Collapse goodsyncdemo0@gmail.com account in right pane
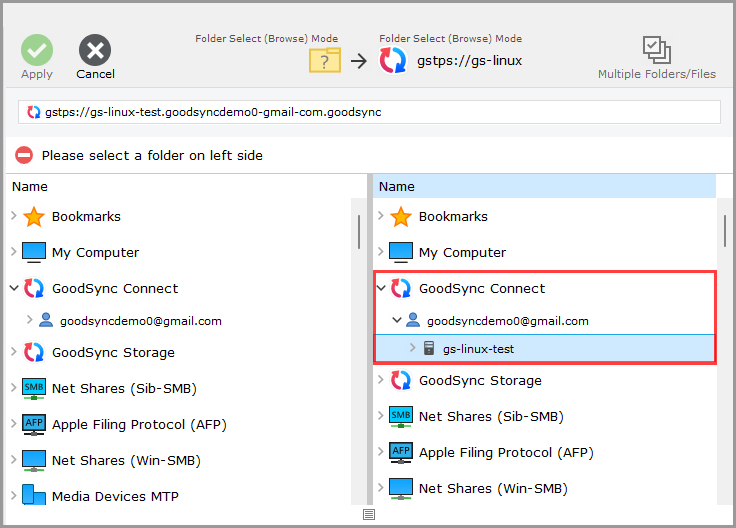Image resolution: width=736 pixels, height=528 pixels. coord(397,321)
